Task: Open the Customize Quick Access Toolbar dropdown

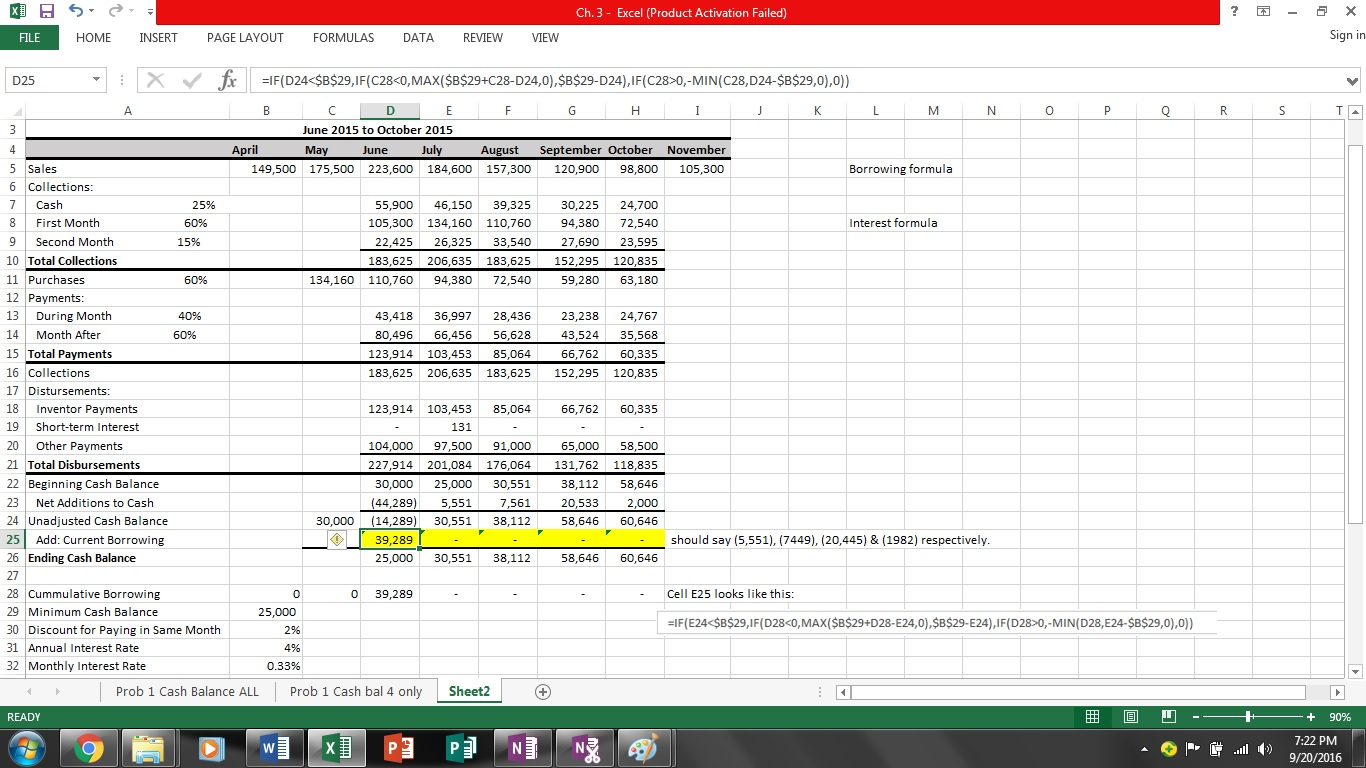Action: point(149,13)
